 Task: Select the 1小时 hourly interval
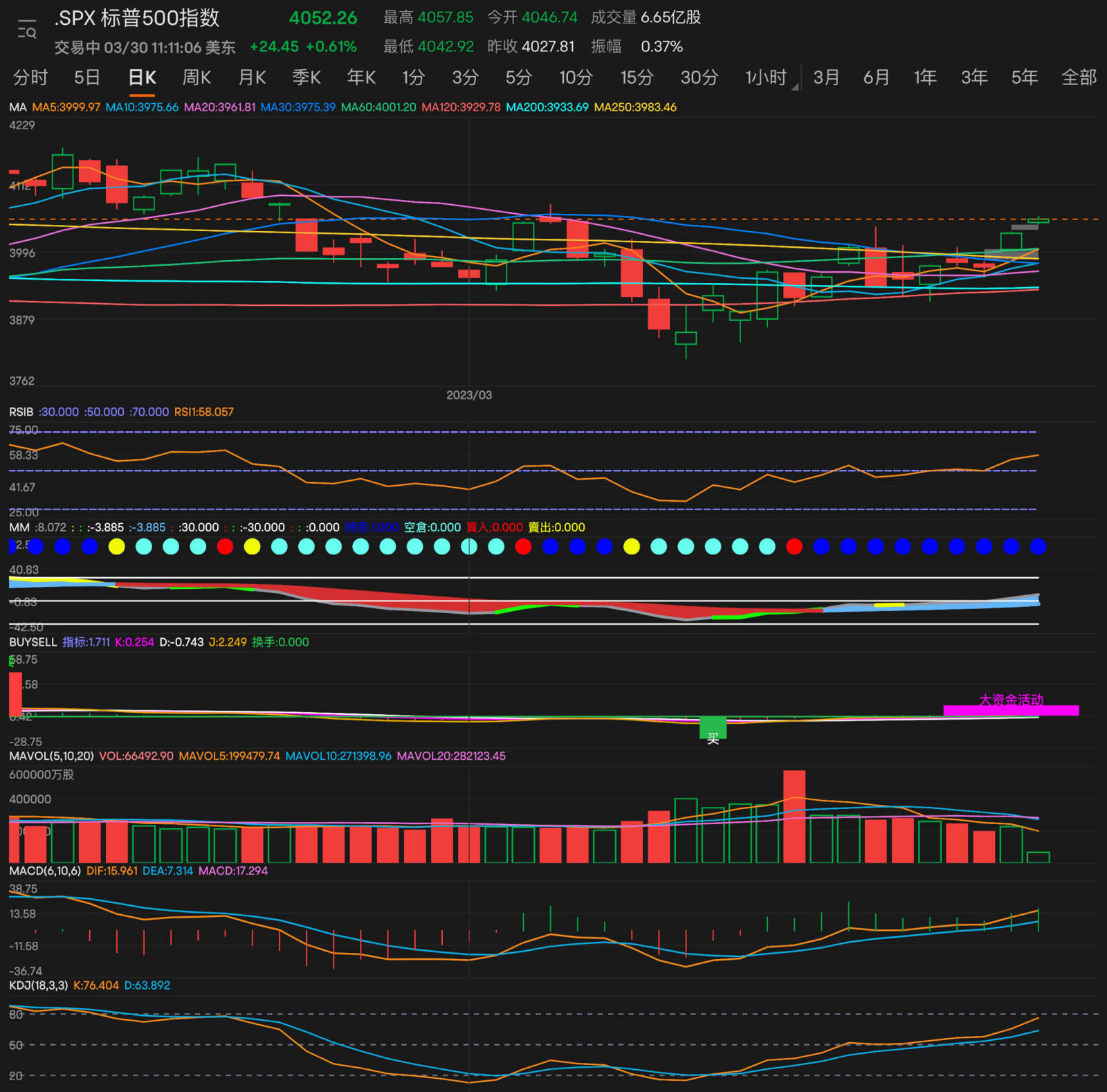tap(765, 78)
